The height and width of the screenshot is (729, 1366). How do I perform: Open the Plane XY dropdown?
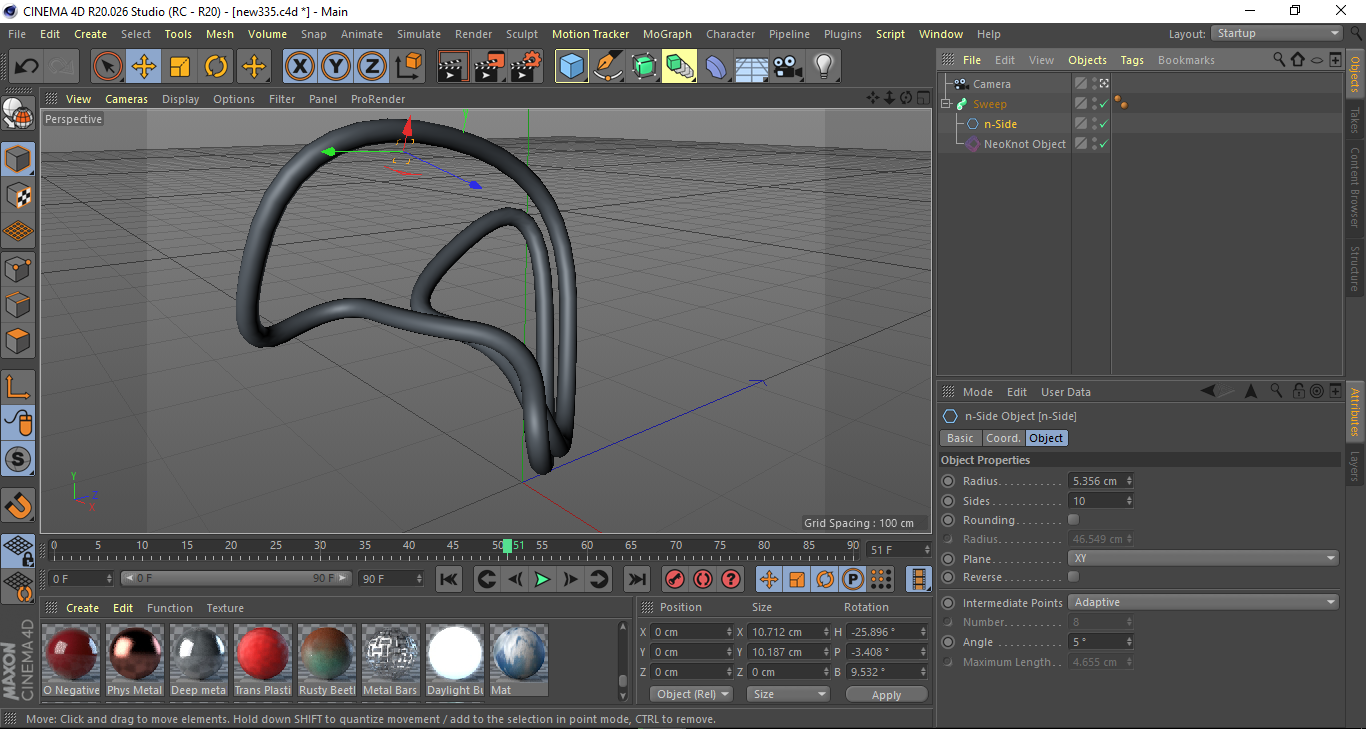pyautogui.click(x=1204, y=558)
